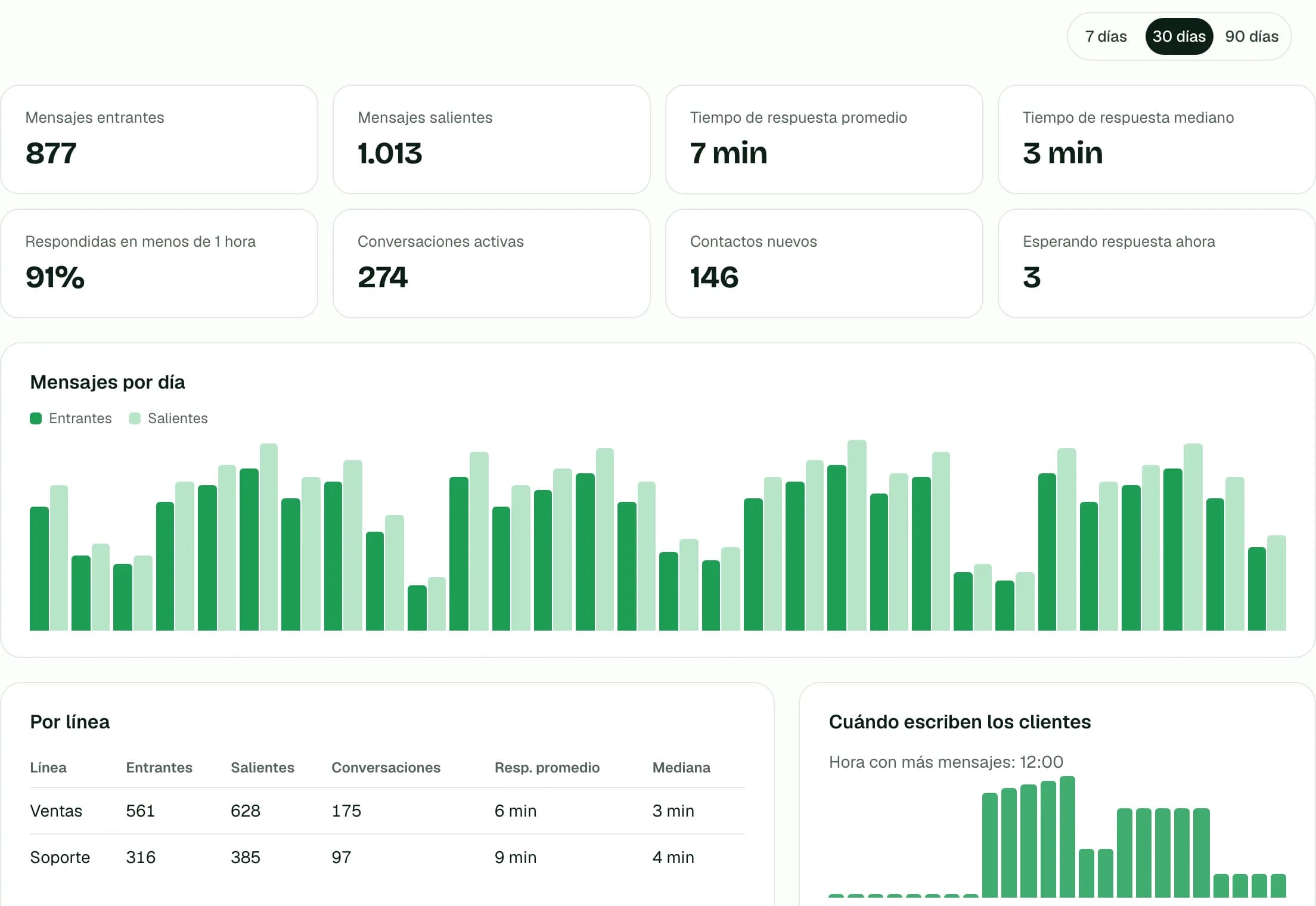This screenshot has height=906, width=1316.
Task: Click the Resp. promedio column header
Action: [547, 768]
